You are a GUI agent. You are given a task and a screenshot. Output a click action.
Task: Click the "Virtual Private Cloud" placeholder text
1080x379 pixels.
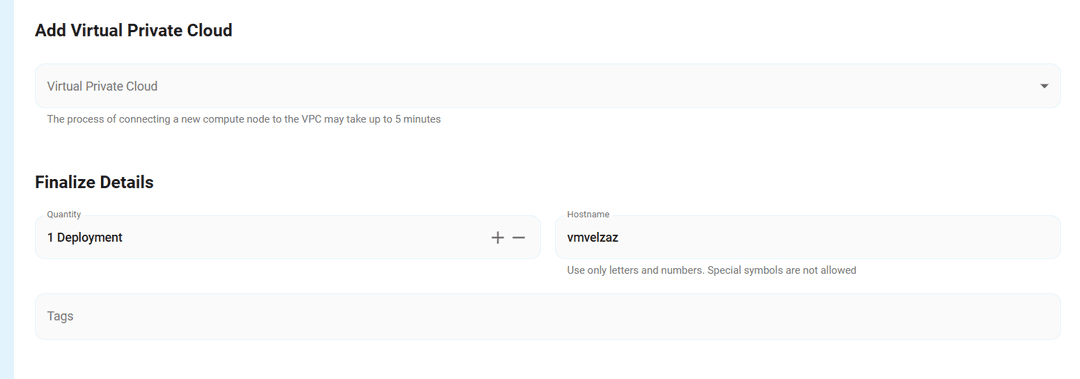pyautogui.click(x=102, y=86)
